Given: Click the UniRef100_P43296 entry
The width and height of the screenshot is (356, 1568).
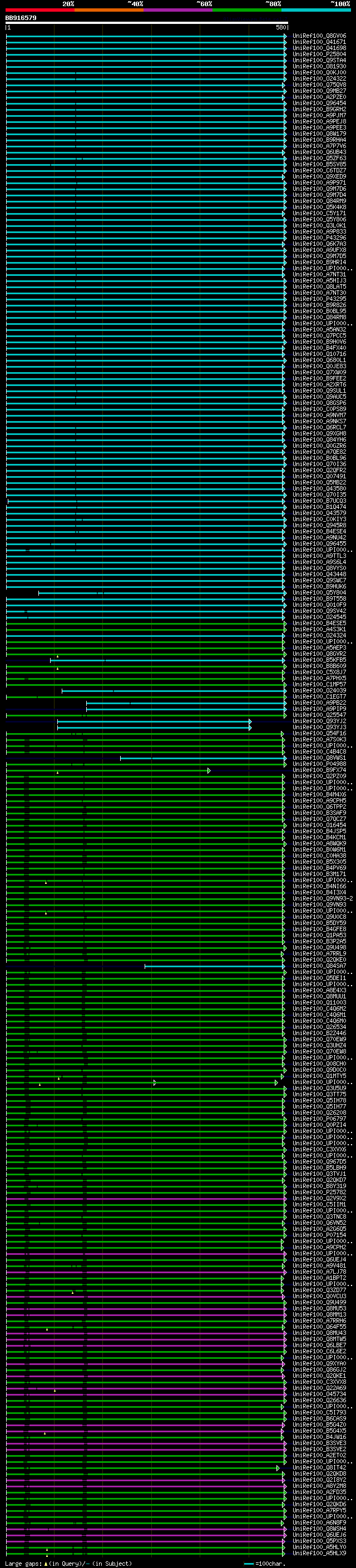Looking at the screenshot, I should 319,238.
